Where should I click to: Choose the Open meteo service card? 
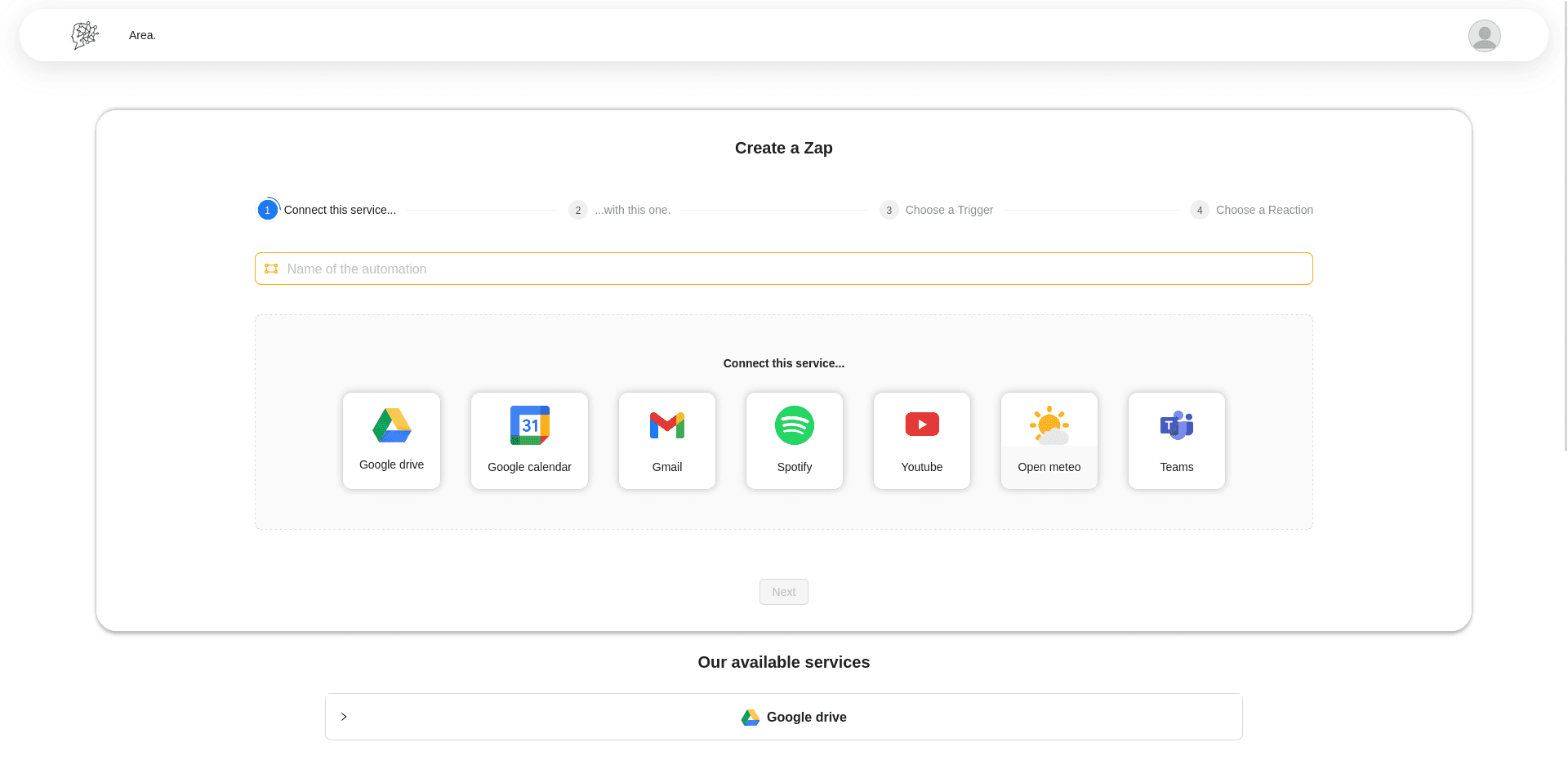click(1049, 441)
